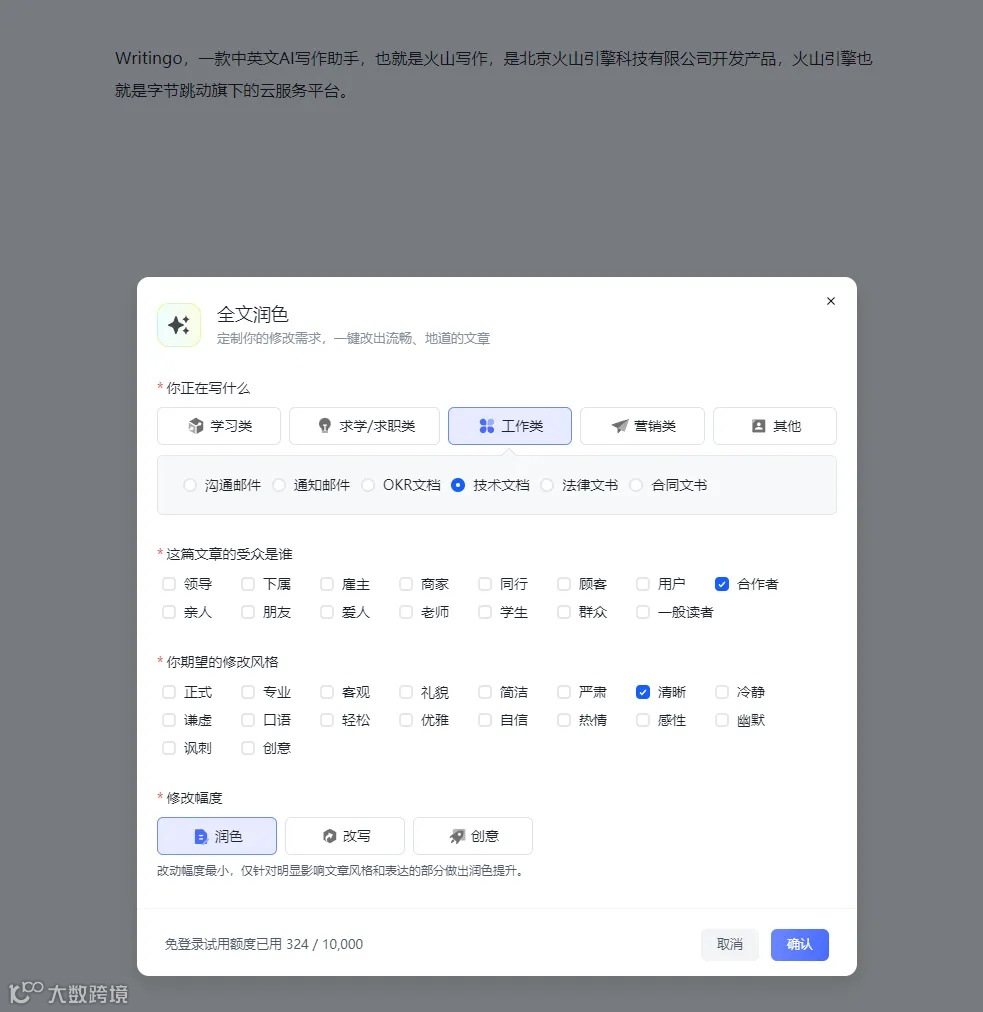
Task: Check the 学生 audience checkbox
Action: (485, 612)
